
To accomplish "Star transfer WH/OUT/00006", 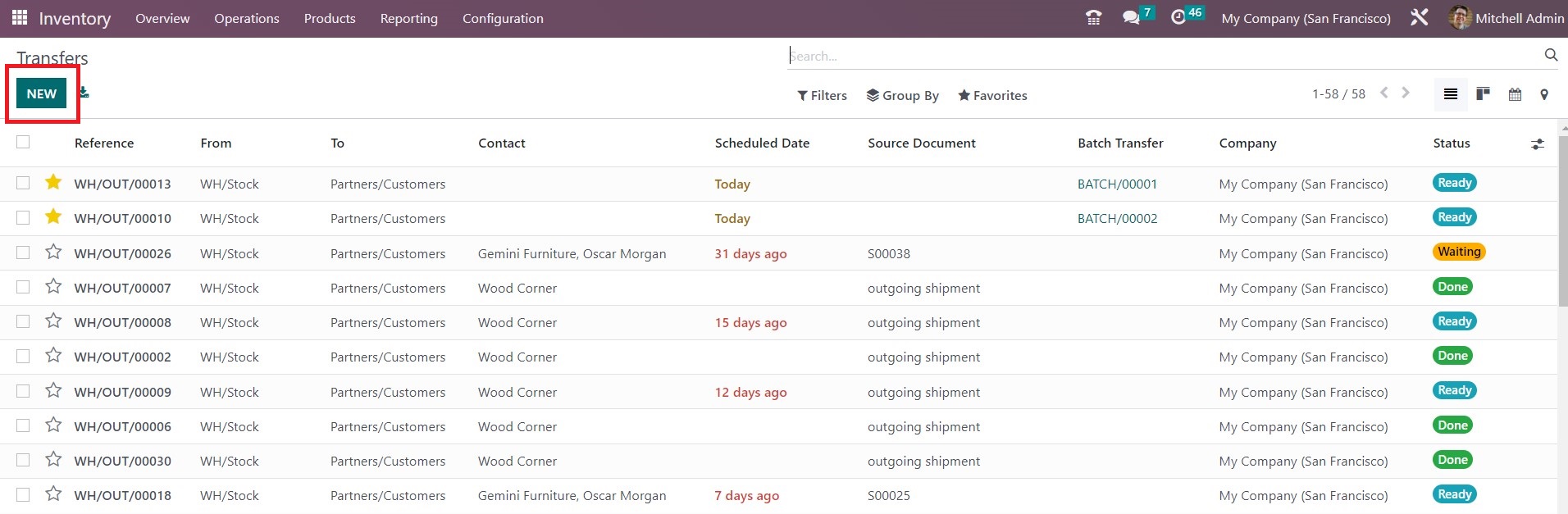I will tap(53, 425).
